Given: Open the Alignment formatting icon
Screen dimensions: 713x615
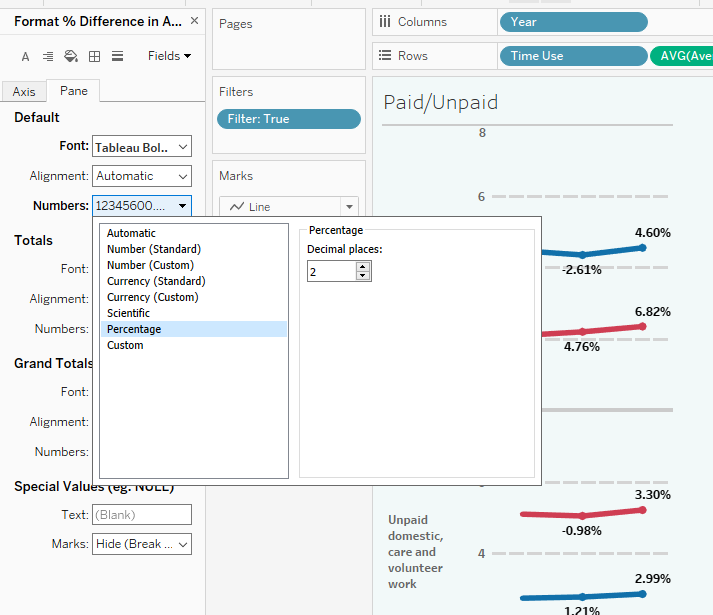Looking at the screenshot, I should 48,56.
